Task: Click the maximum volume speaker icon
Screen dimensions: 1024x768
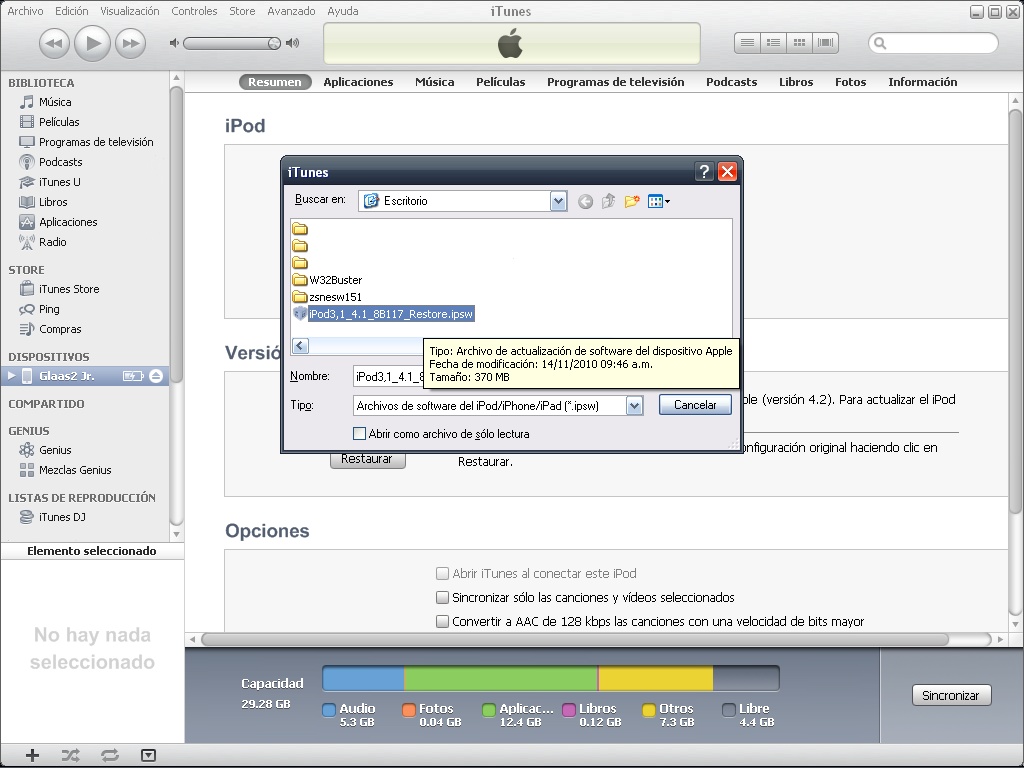Action: tap(293, 43)
